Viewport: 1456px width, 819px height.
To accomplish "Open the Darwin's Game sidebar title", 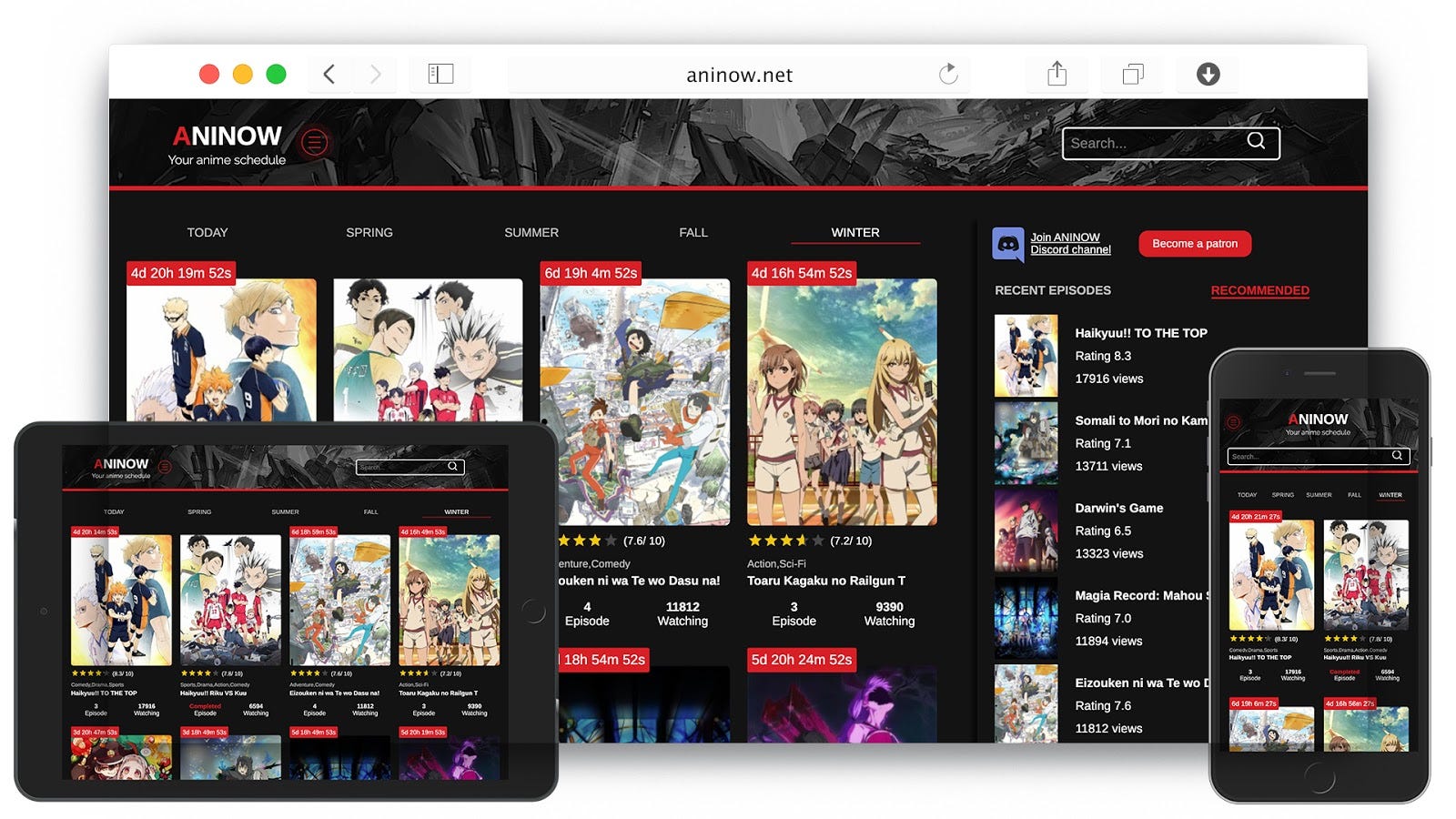I will (x=1119, y=508).
